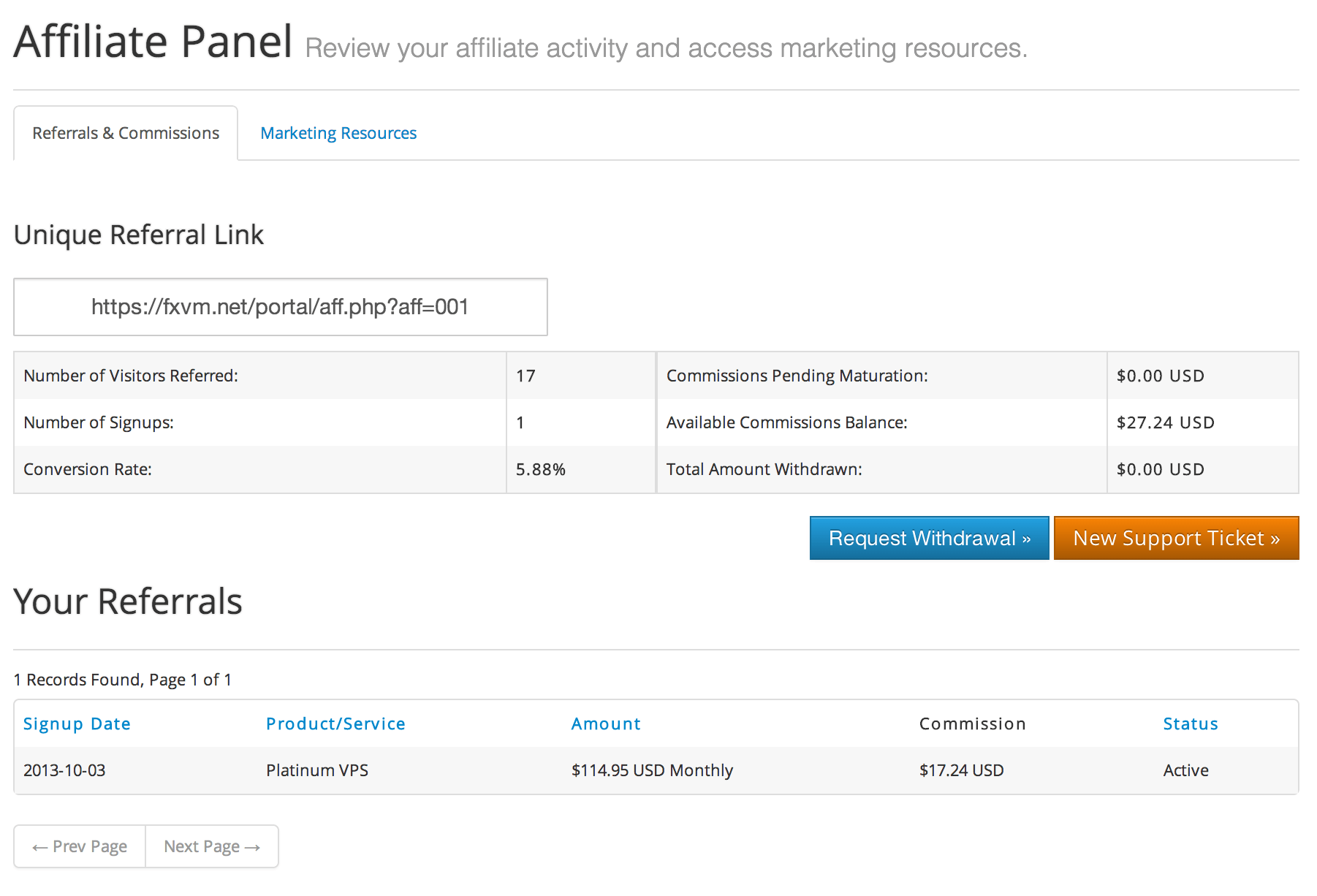Open a New Support Ticket

click(x=1176, y=538)
